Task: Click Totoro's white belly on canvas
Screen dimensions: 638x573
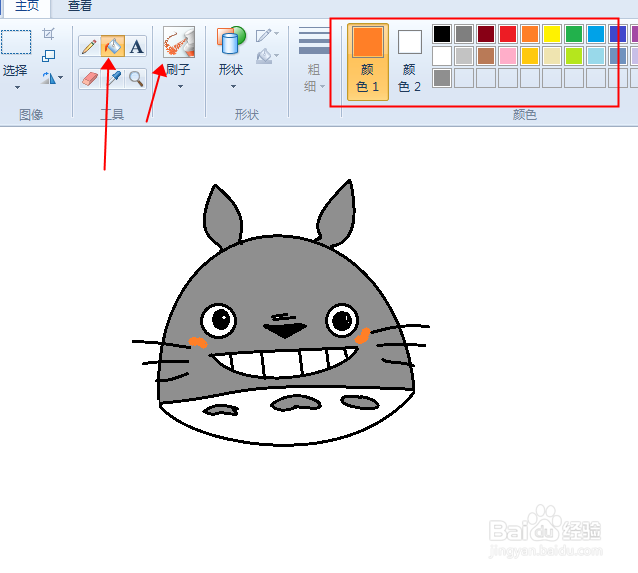Action: tap(285, 423)
